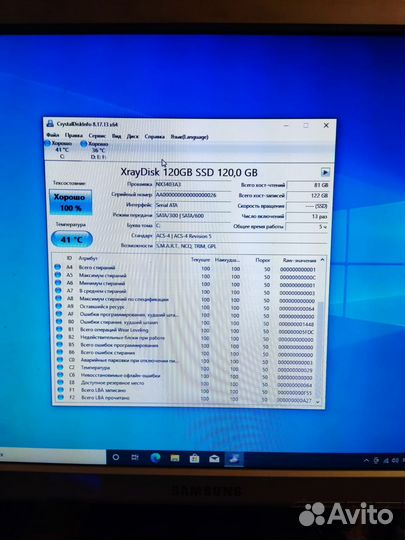The height and width of the screenshot is (540, 405).
Task: Open File Explorer from the taskbar
Action: point(175,458)
